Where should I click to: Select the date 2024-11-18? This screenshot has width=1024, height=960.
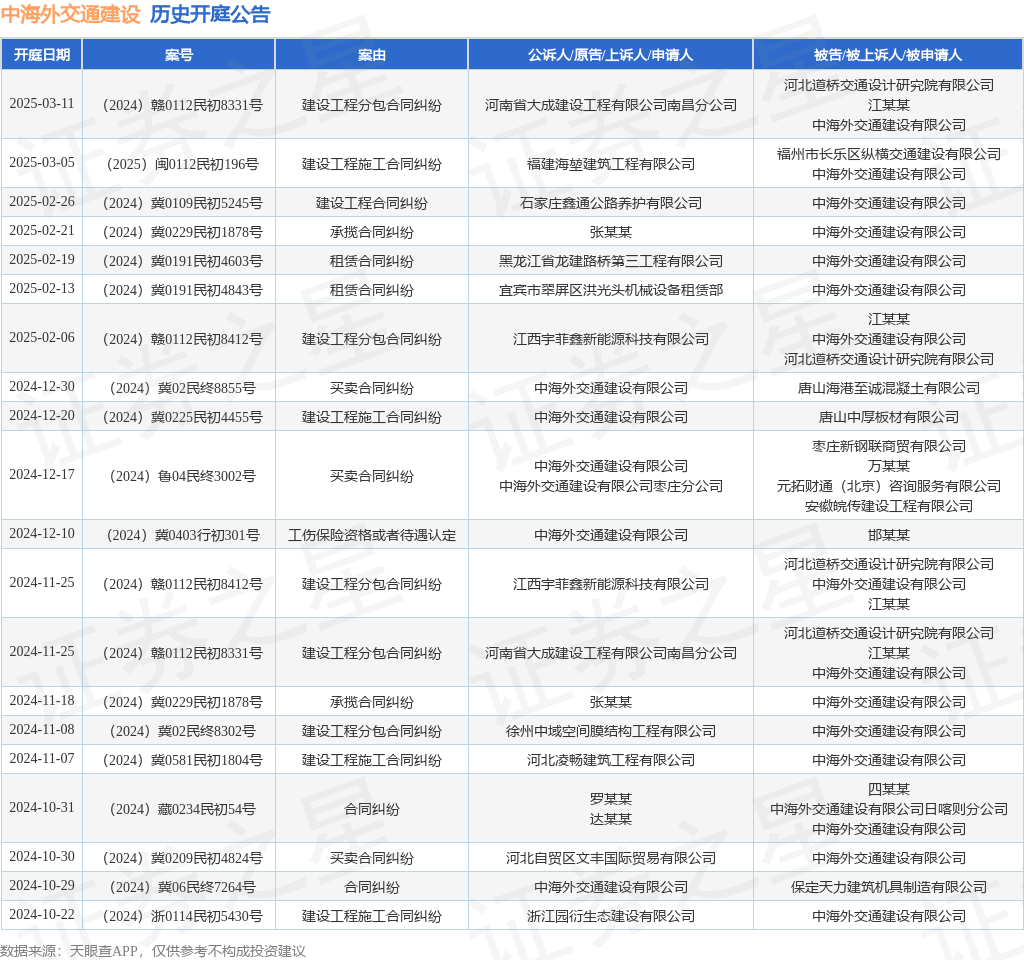(x=42, y=700)
